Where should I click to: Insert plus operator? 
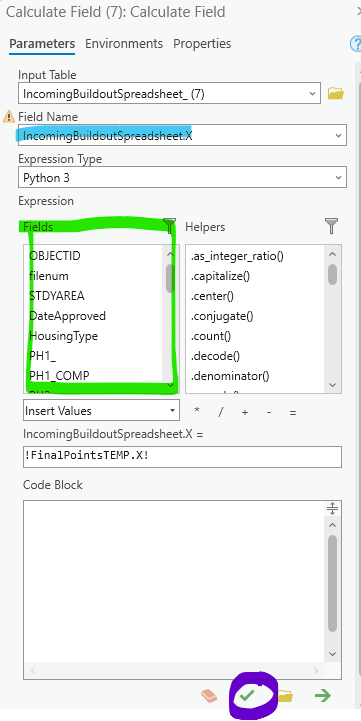click(245, 412)
